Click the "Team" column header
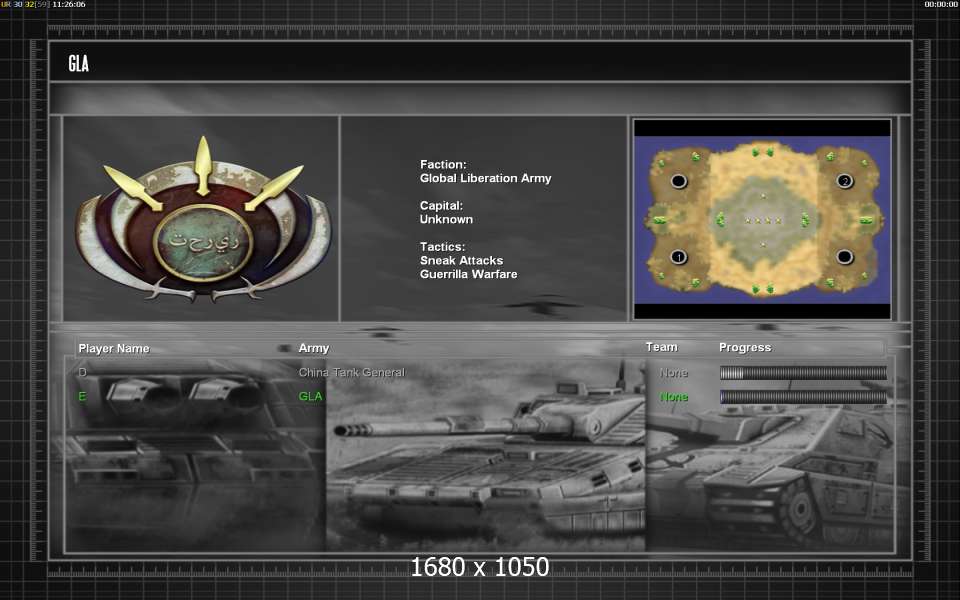Image resolution: width=960 pixels, height=600 pixels. coord(662,347)
